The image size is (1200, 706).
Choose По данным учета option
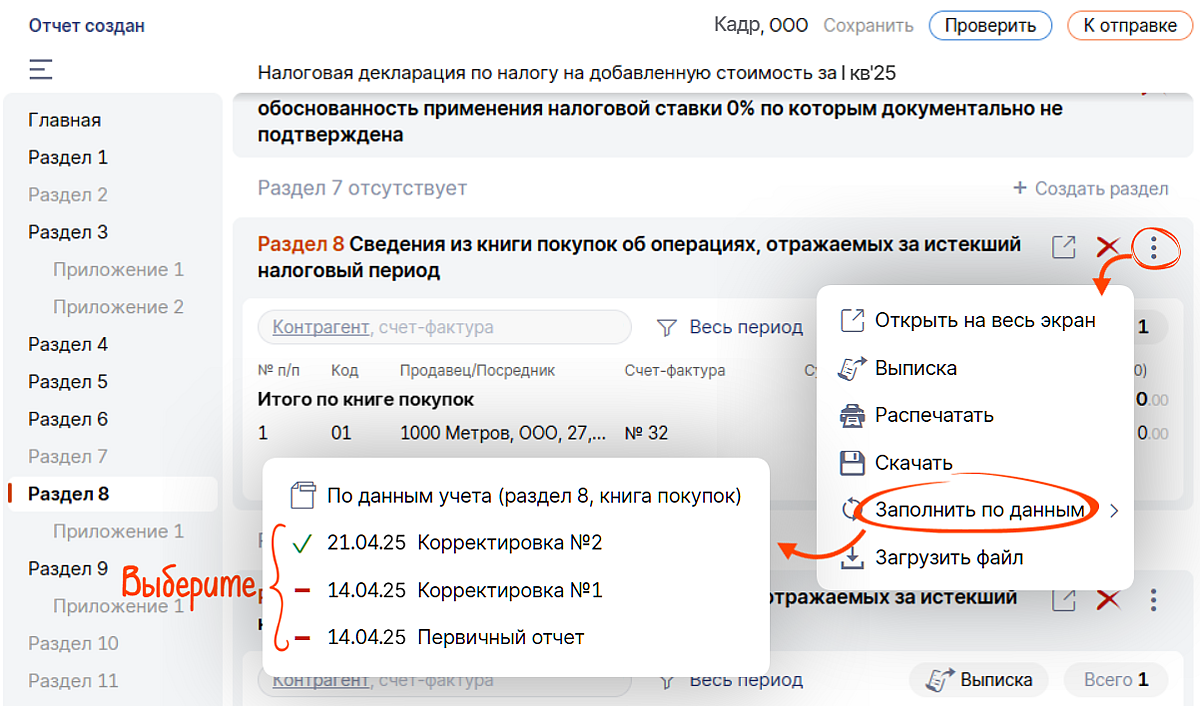(533, 495)
